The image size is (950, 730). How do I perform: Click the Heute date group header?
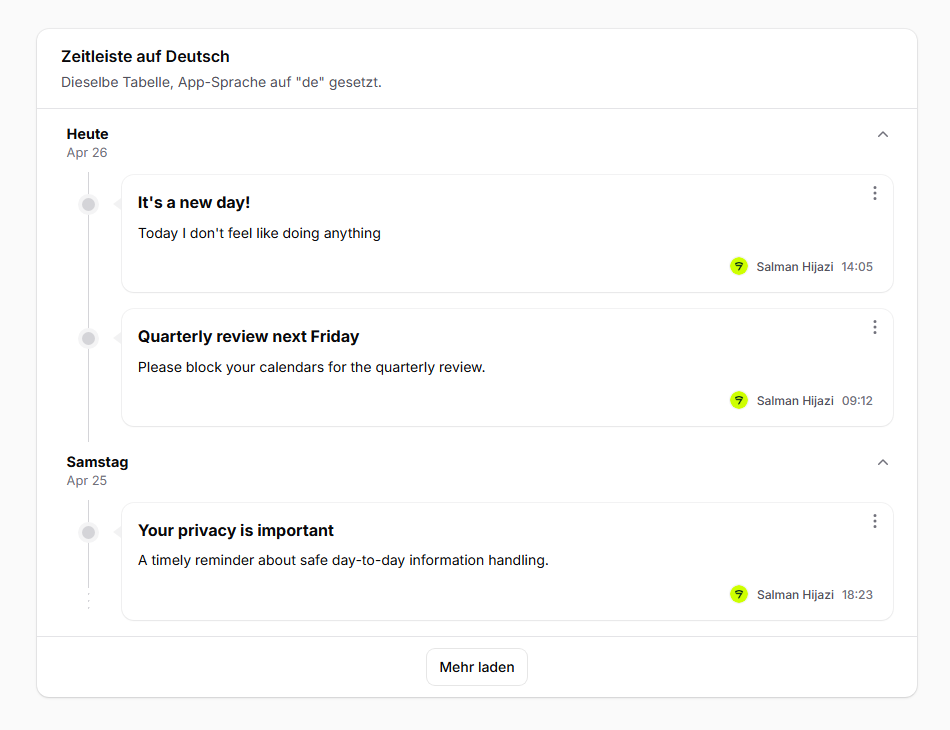(88, 134)
